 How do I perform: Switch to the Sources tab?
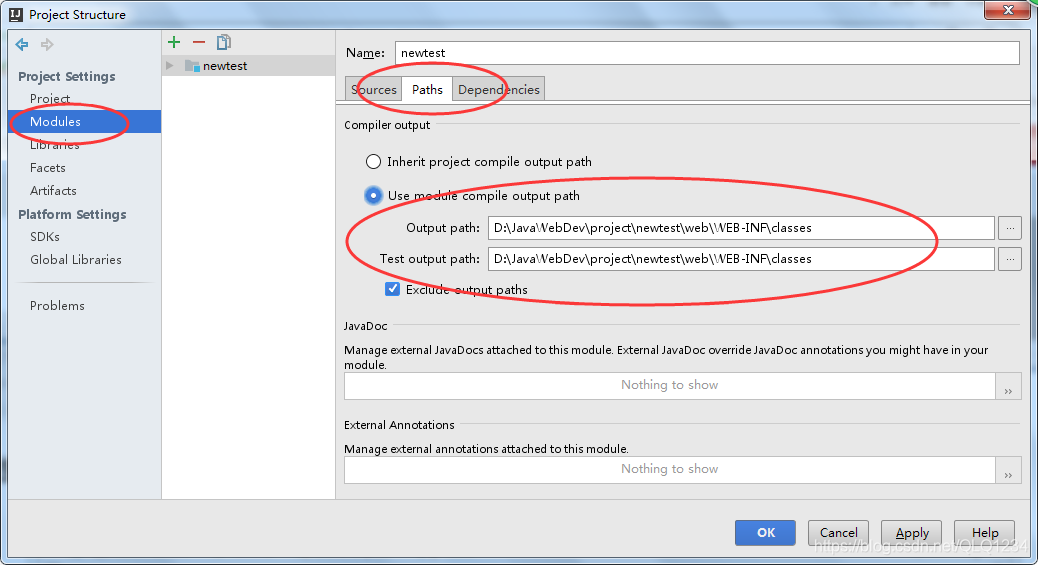point(373,89)
